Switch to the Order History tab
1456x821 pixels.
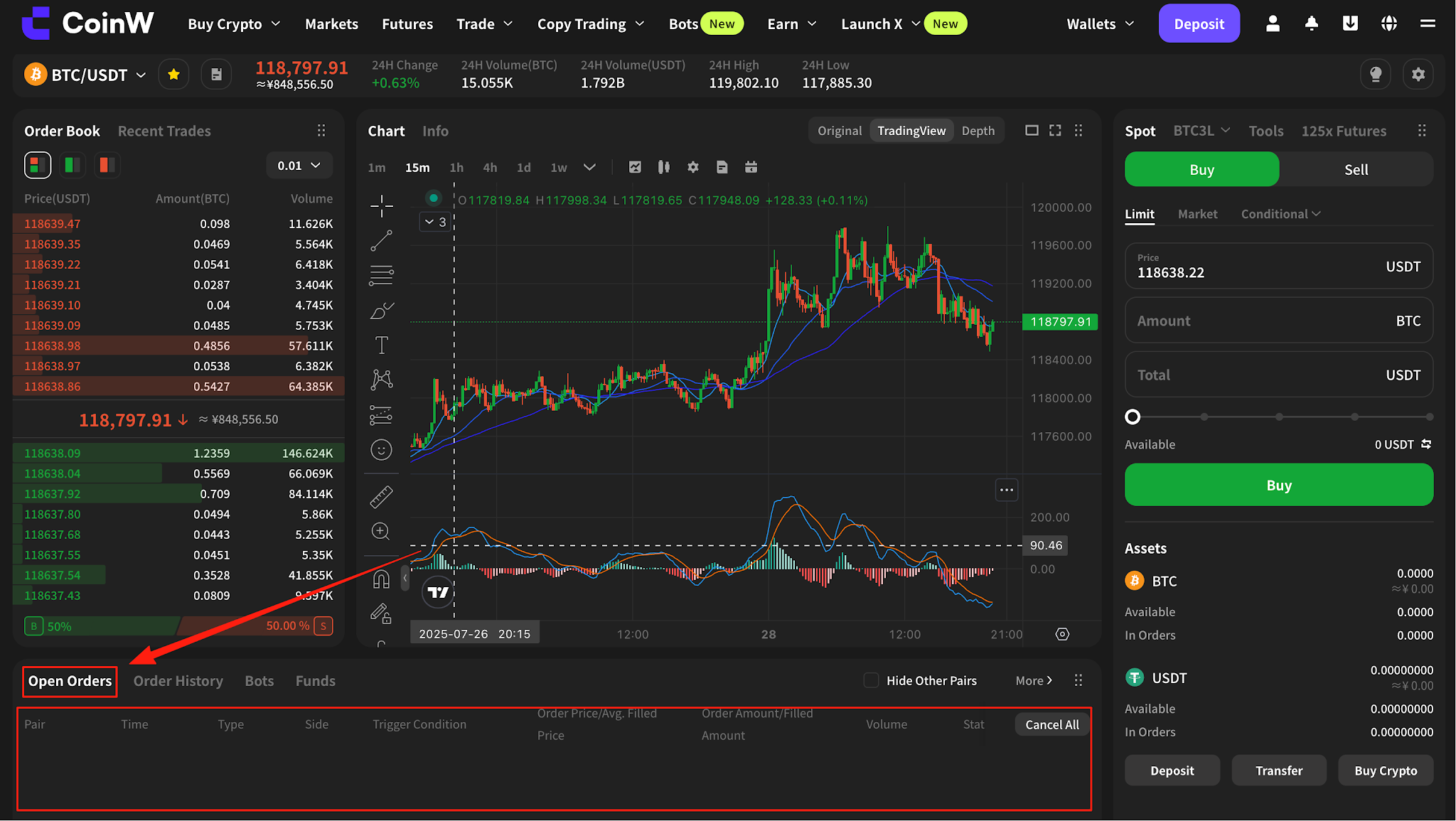178,681
